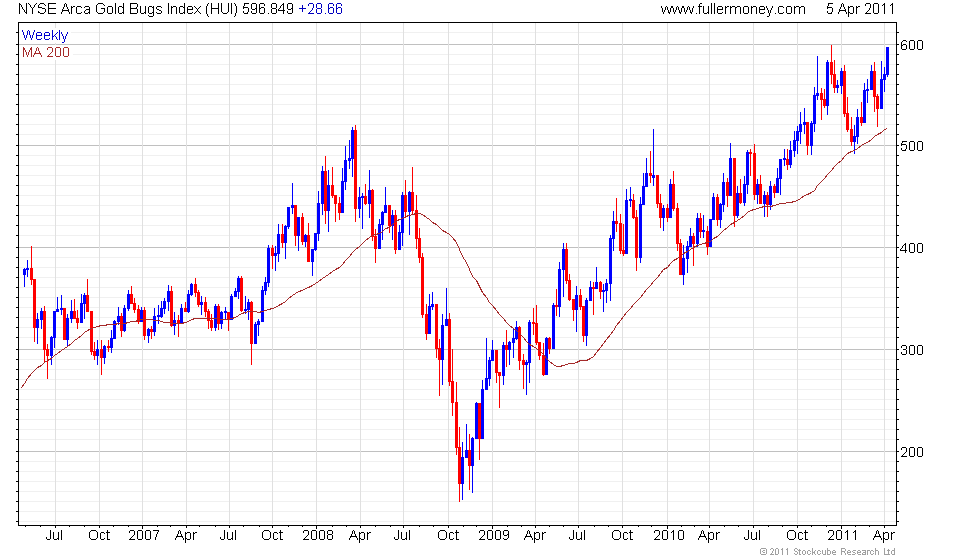Open the www.fullermoney.com text
This screenshot has height=560, width=980.
[732, 9]
